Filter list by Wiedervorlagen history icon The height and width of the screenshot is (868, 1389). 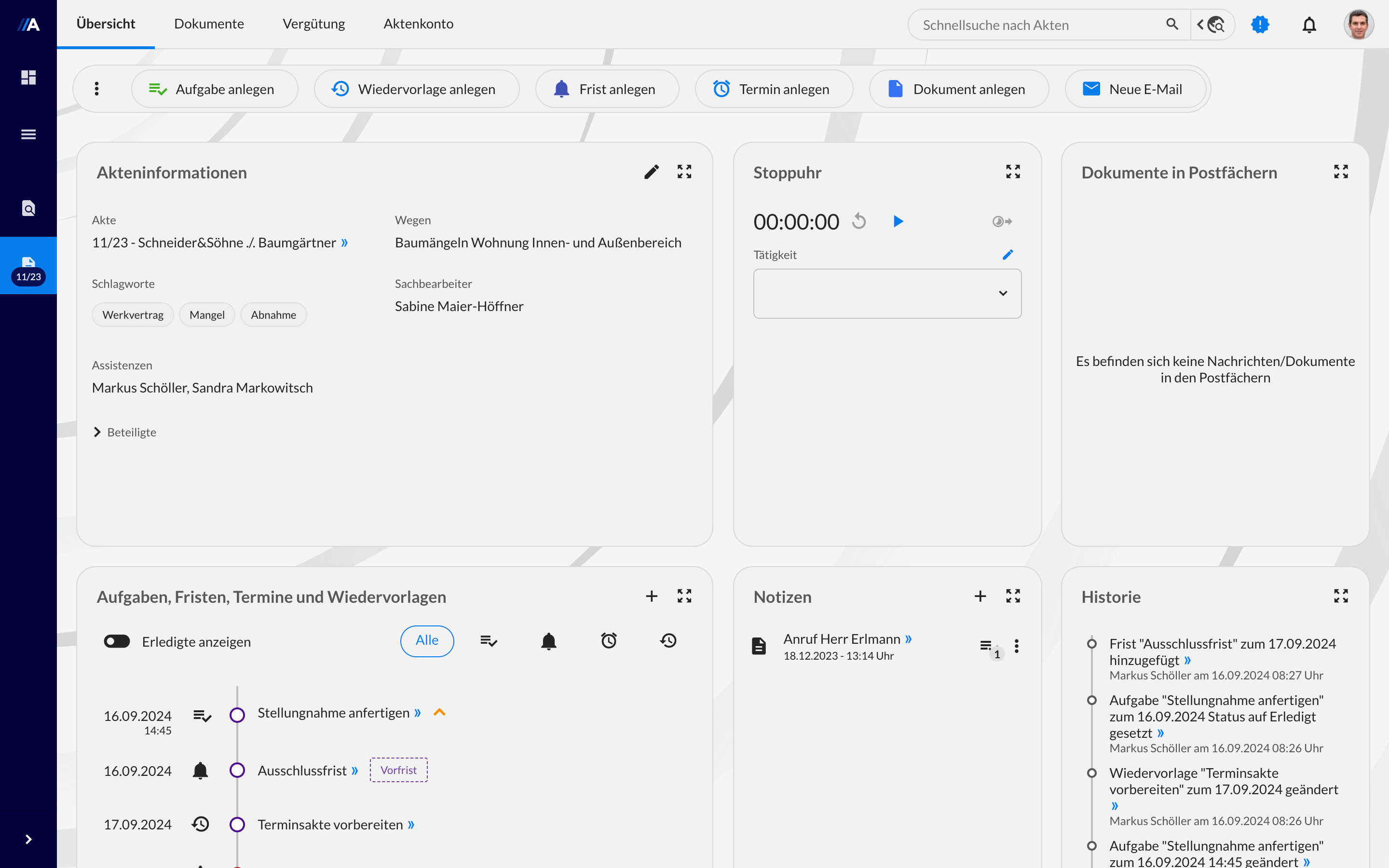click(668, 641)
